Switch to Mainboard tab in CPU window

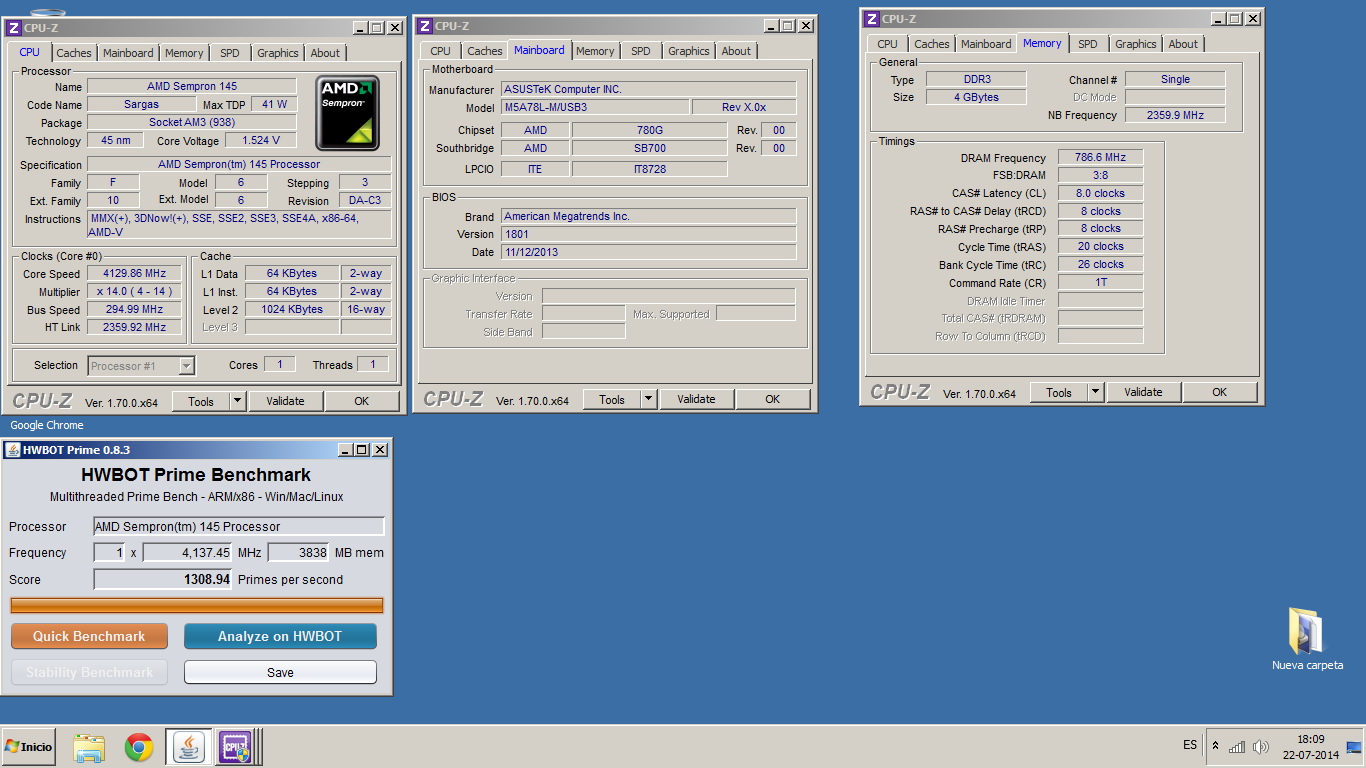128,53
